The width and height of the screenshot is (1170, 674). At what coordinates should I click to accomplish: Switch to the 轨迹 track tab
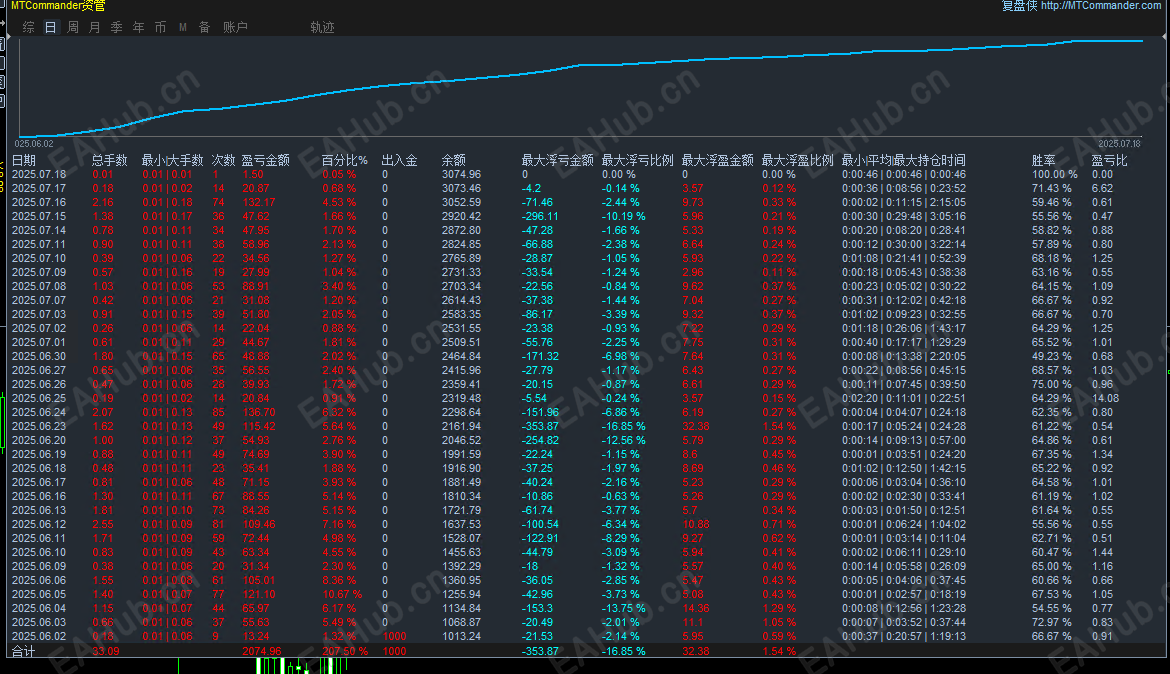click(x=322, y=27)
